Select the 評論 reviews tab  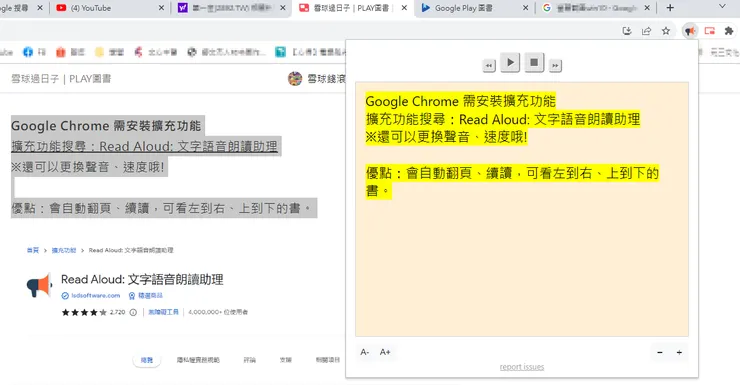click(x=249, y=360)
